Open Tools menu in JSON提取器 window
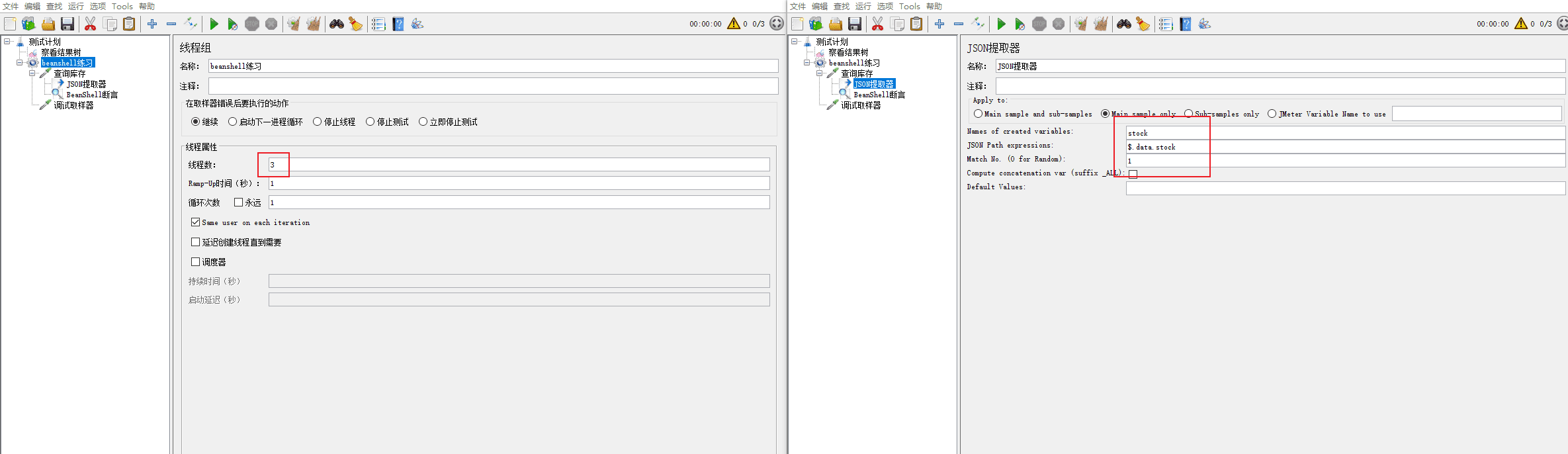 [910, 6]
